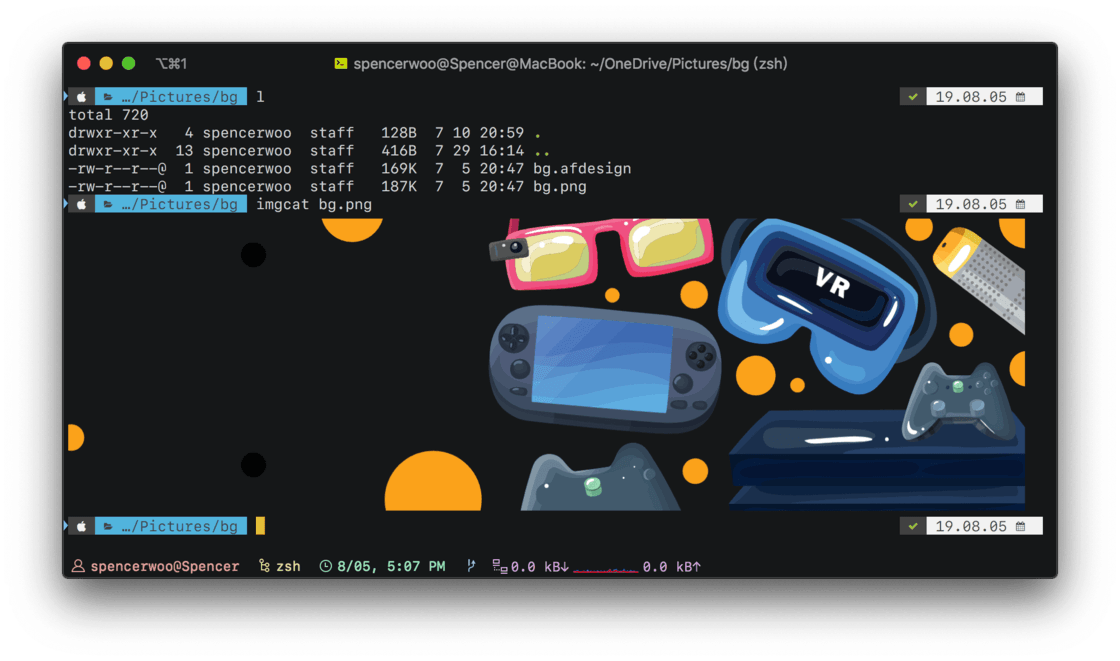This screenshot has width=1120, height=661.
Task: Click the 'drwxr-xr-x 13' permissions entry
Action: (131, 151)
